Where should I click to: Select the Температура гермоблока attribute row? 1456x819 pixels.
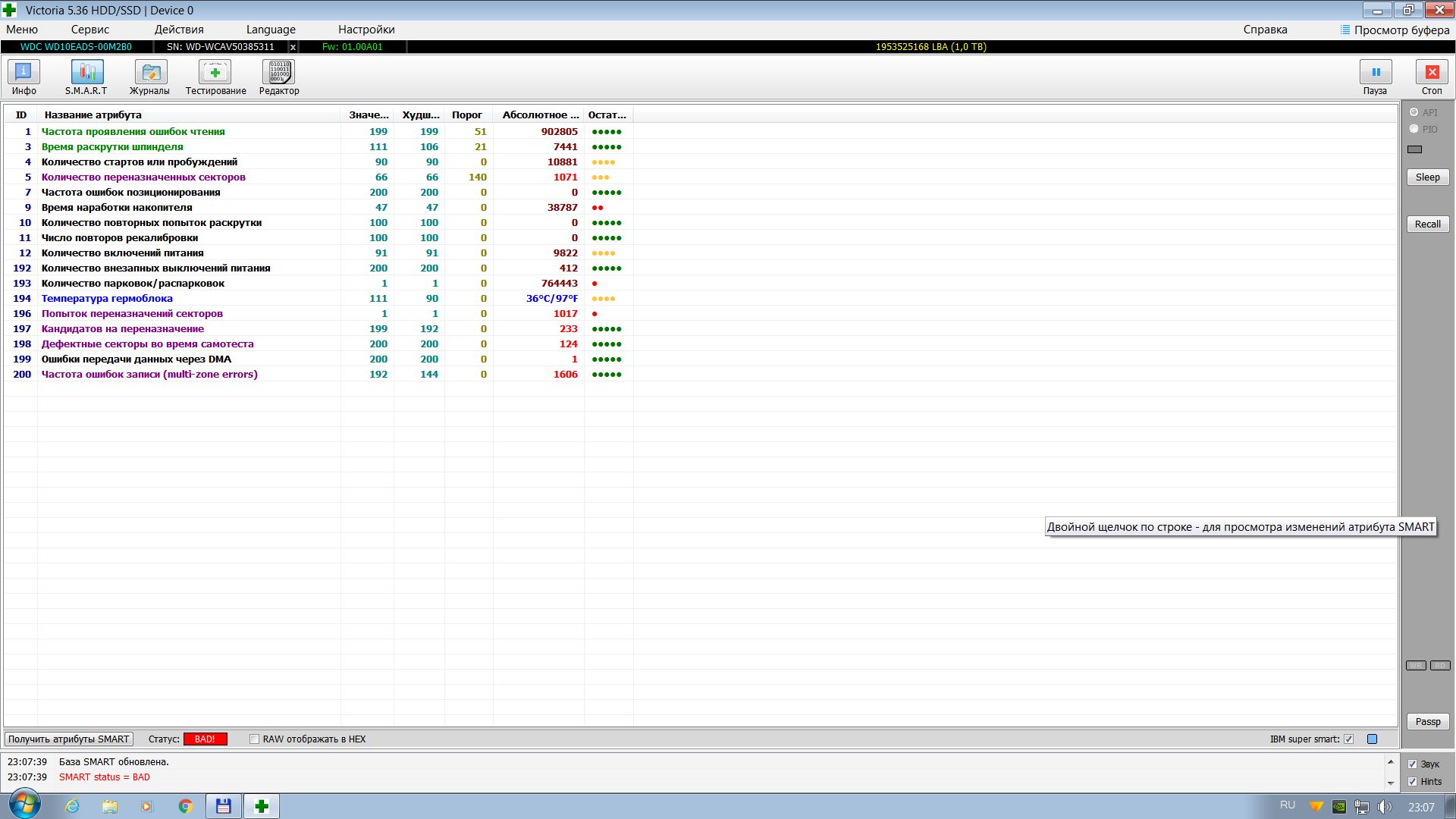(107, 299)
